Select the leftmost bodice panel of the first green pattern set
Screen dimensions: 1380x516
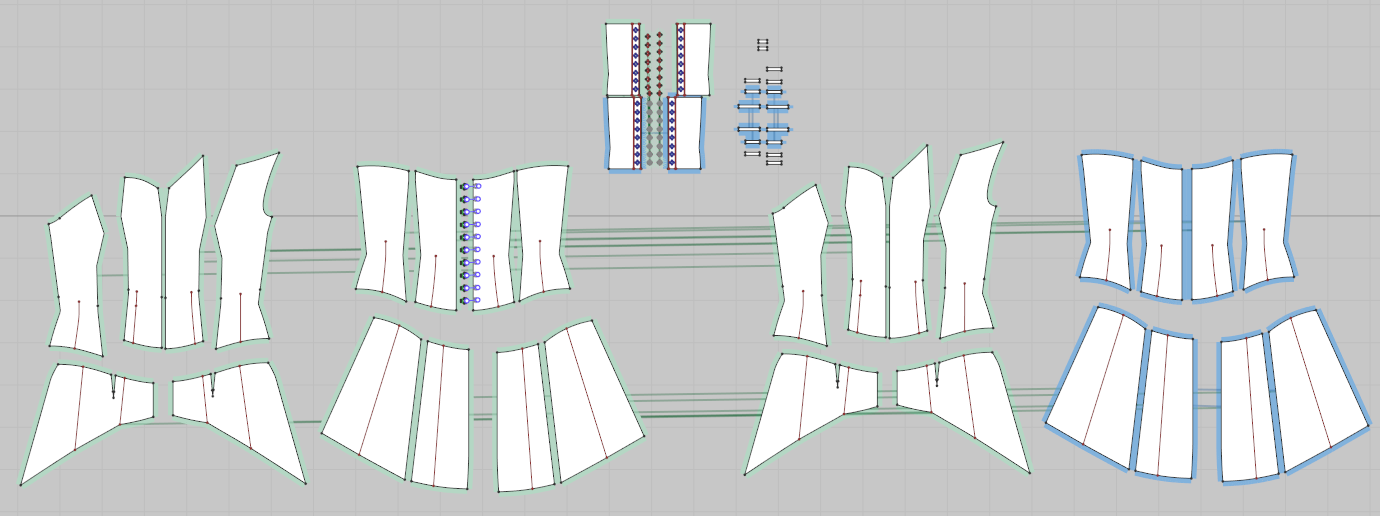pos(76,275)
